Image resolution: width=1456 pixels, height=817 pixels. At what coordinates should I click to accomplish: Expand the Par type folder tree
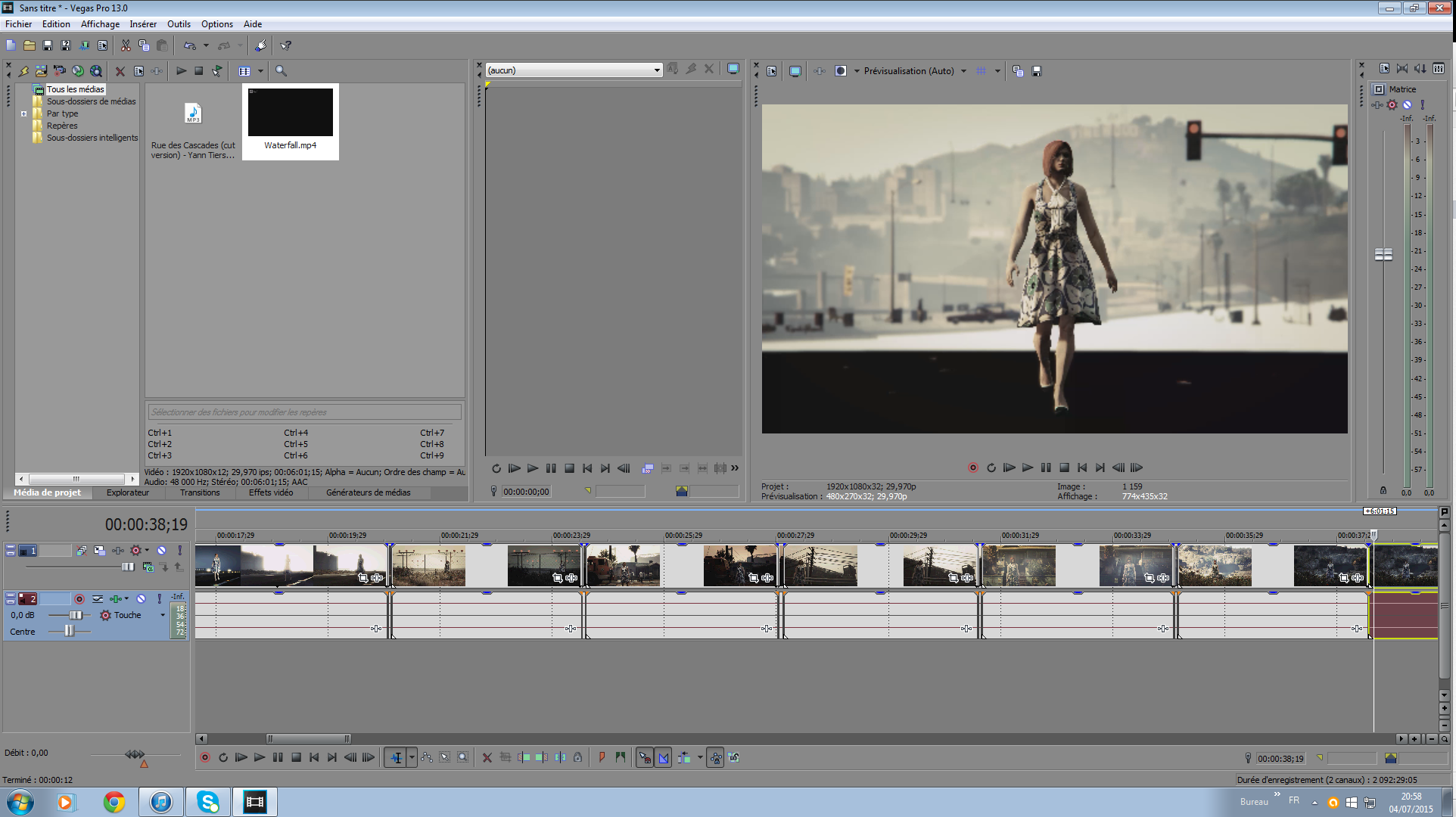coord(23,114)
